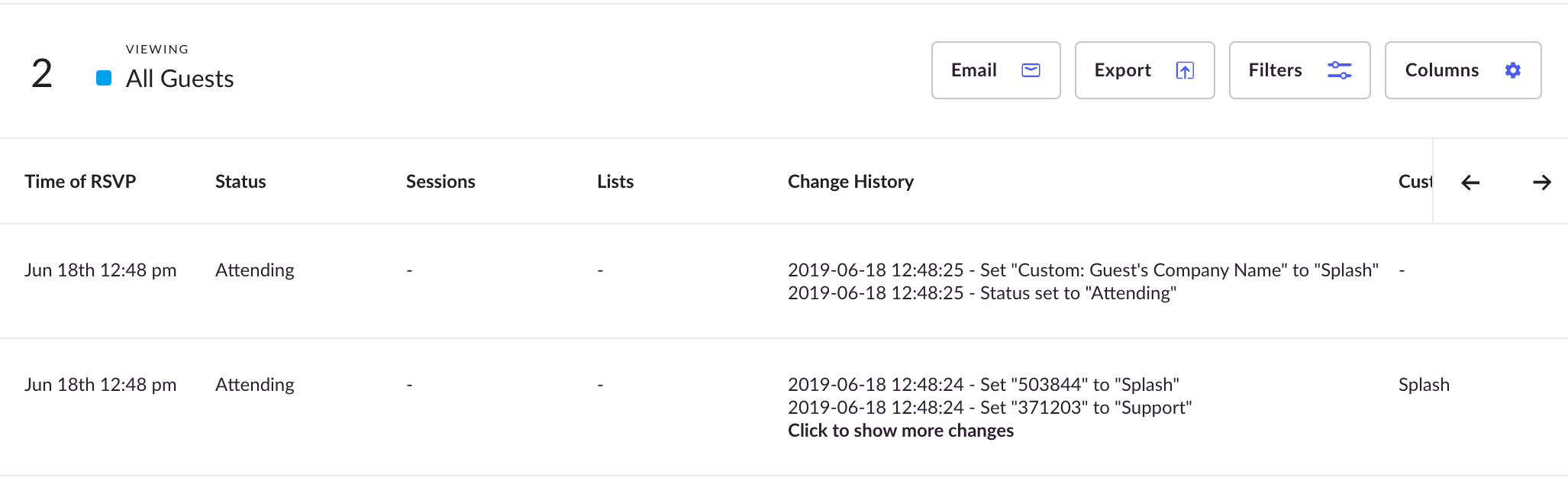The width and height of the screenshot is (1568, 481).
Task: Expand Click to show more changes
Action: [x=901, y=431]
